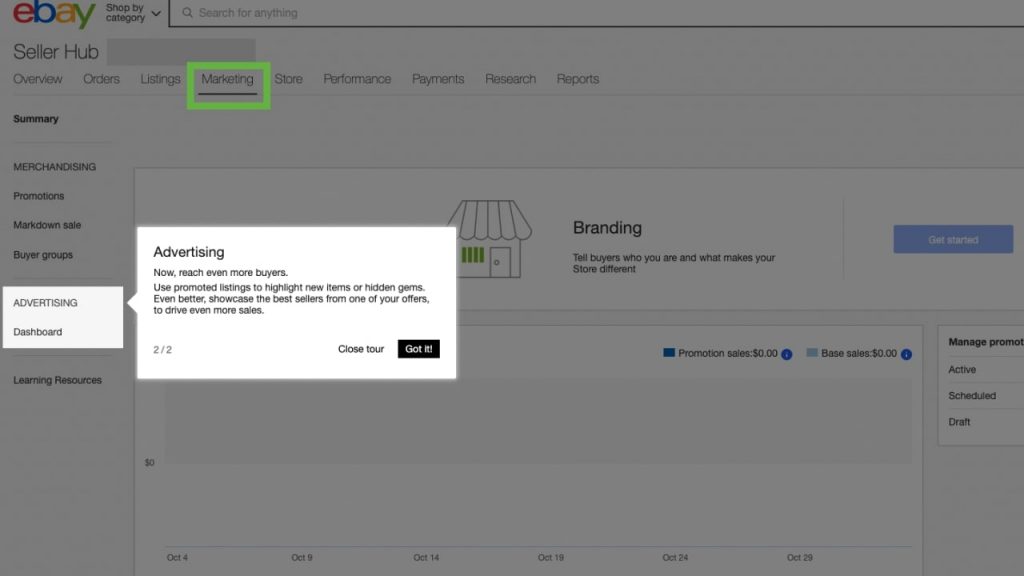View Active promotions in Manage promotions
Image resolution: width=1024 pixels, height=576 pixels.
click(x=962, y=369)
